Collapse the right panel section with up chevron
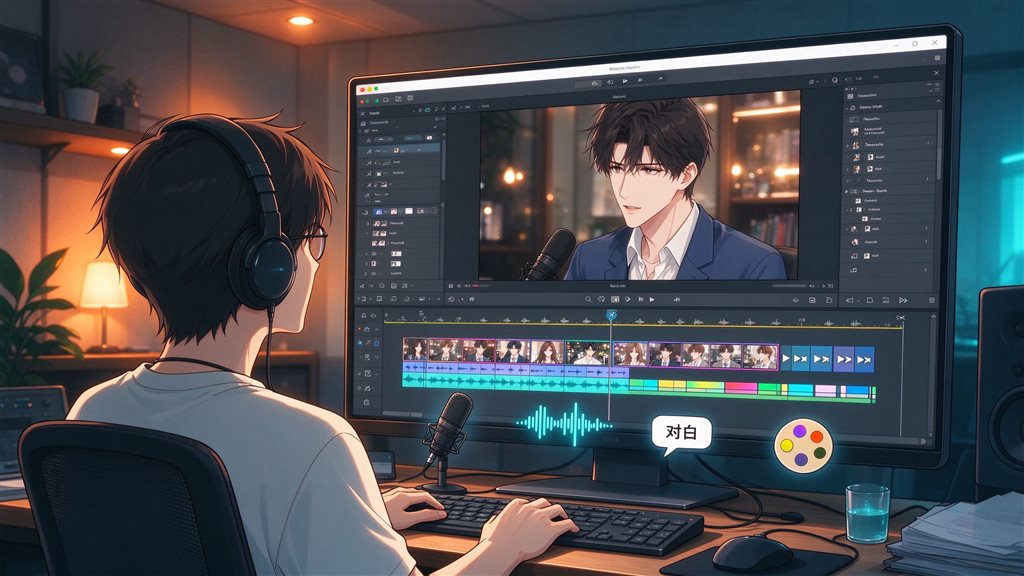 (x=938, y=102)
